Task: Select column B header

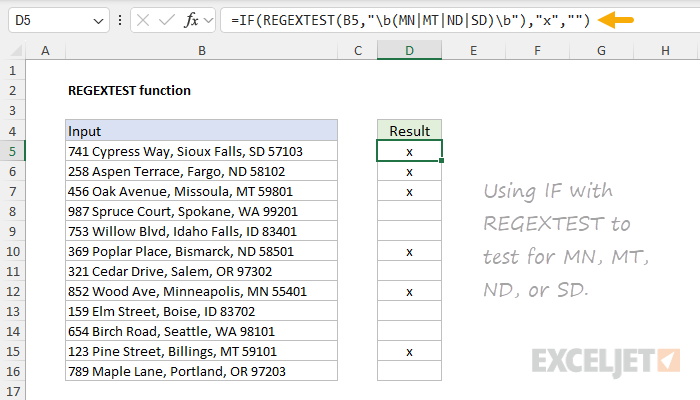Action: click(201, 50)
